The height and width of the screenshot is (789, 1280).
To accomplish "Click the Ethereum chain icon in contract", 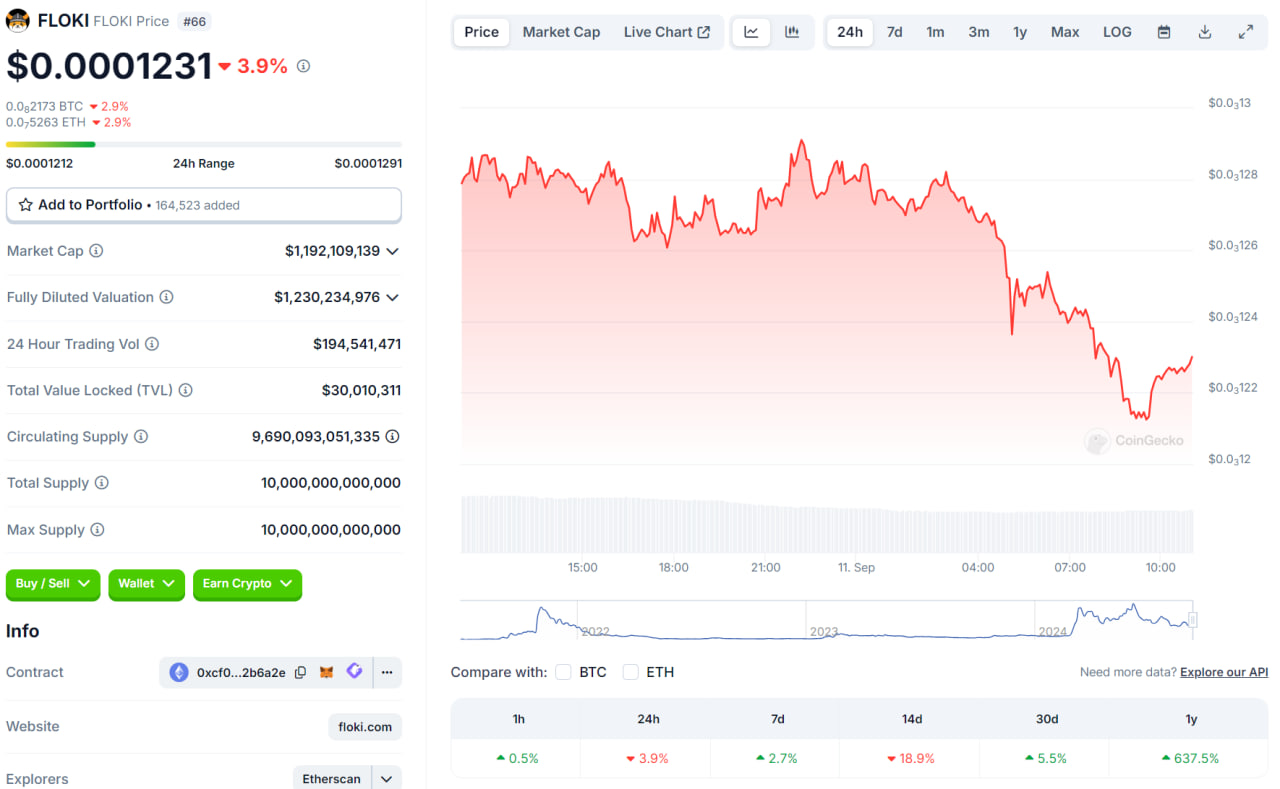I will tap(179, 673).
